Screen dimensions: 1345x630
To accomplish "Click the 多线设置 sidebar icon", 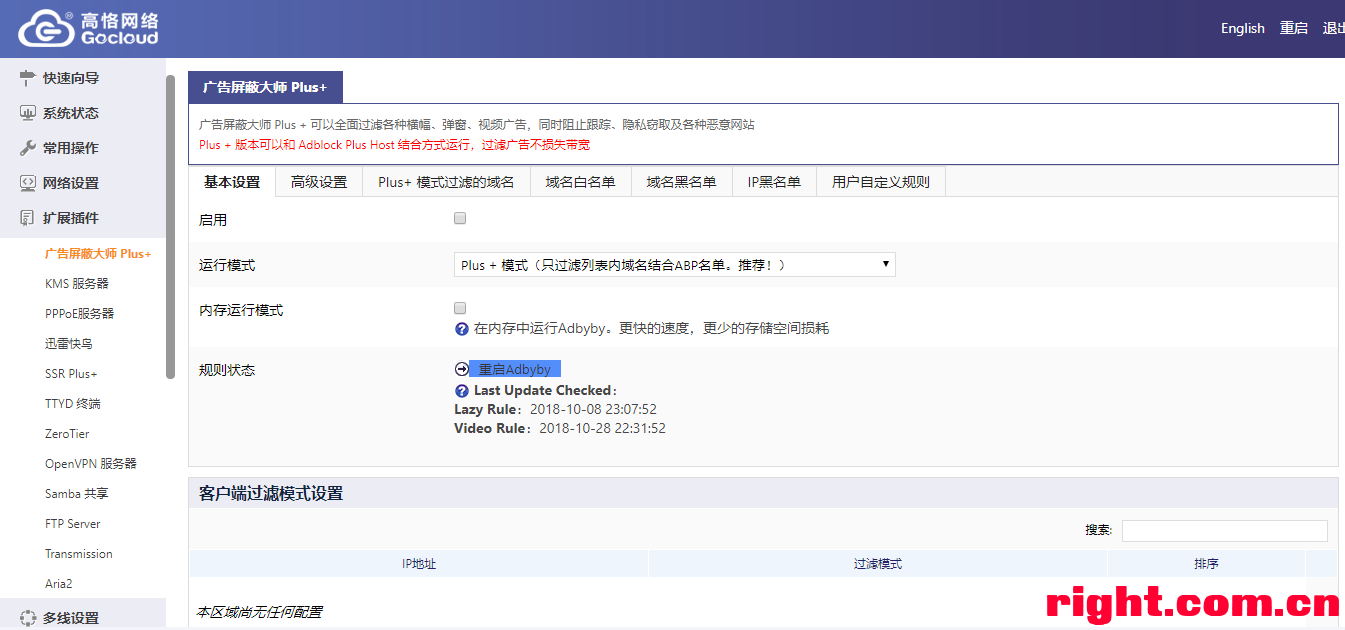I will [x=28, y=618].
